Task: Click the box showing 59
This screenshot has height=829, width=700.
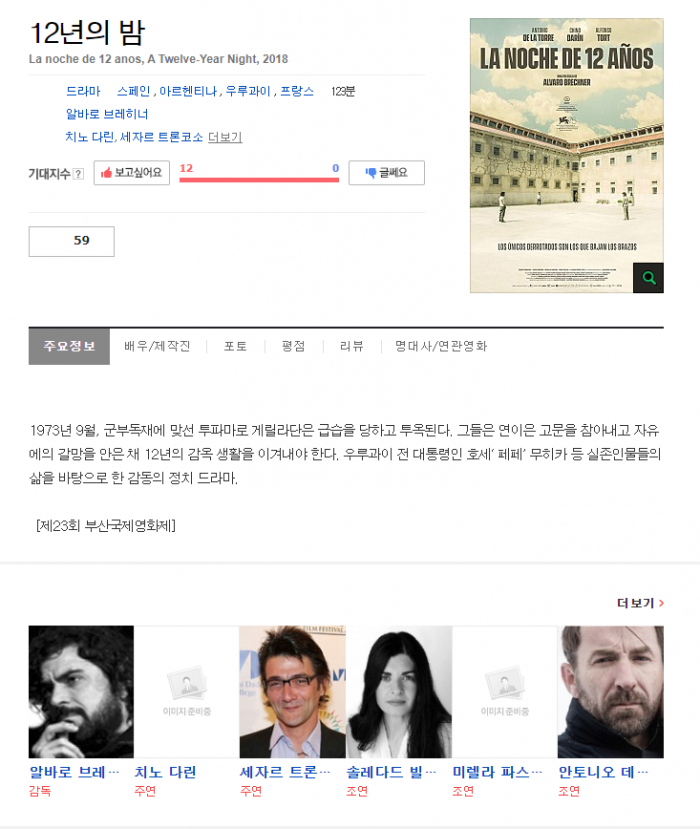Action: [71, 242]
